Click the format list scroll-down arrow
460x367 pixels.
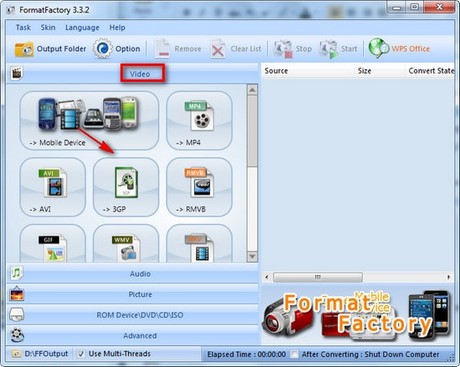[x=252, y=256]
